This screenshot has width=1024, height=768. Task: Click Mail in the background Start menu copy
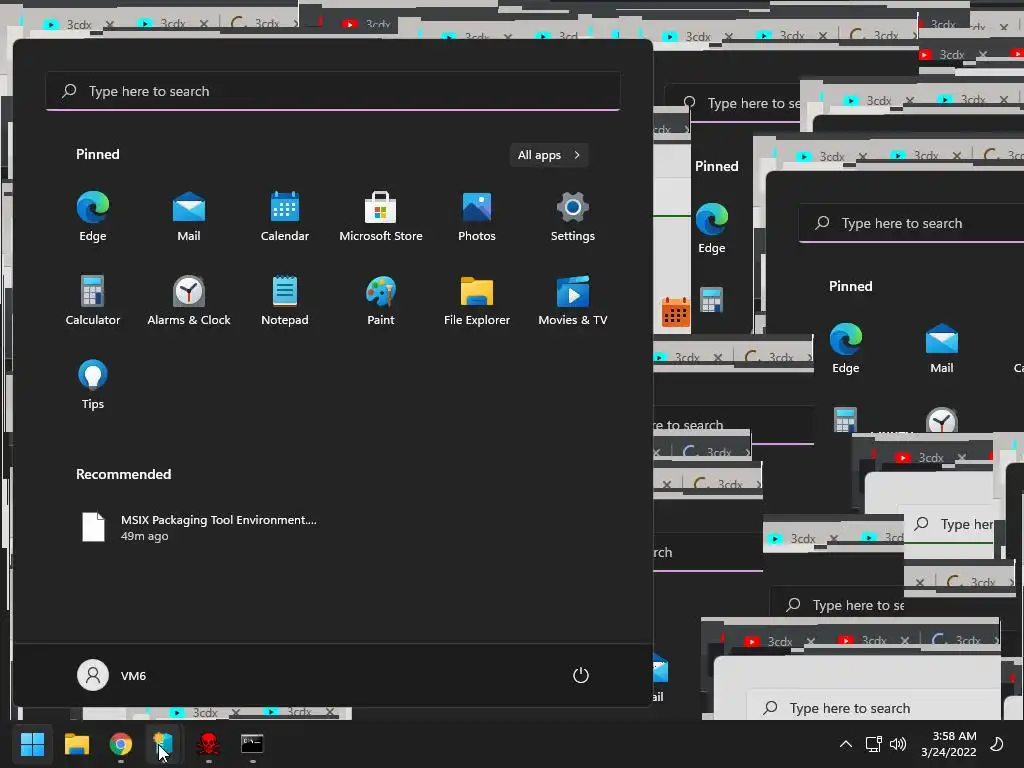[x=942, y=349]
